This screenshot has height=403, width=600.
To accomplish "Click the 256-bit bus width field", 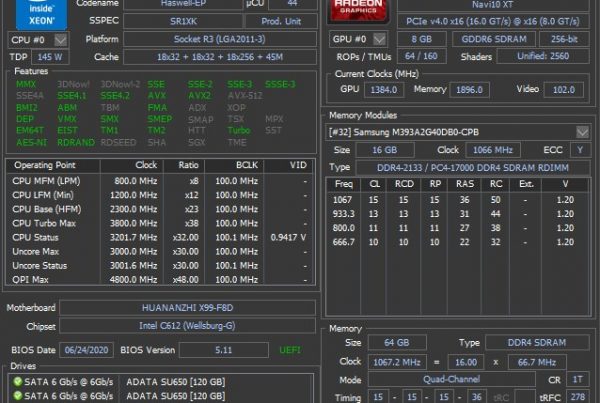I will 564,39.
